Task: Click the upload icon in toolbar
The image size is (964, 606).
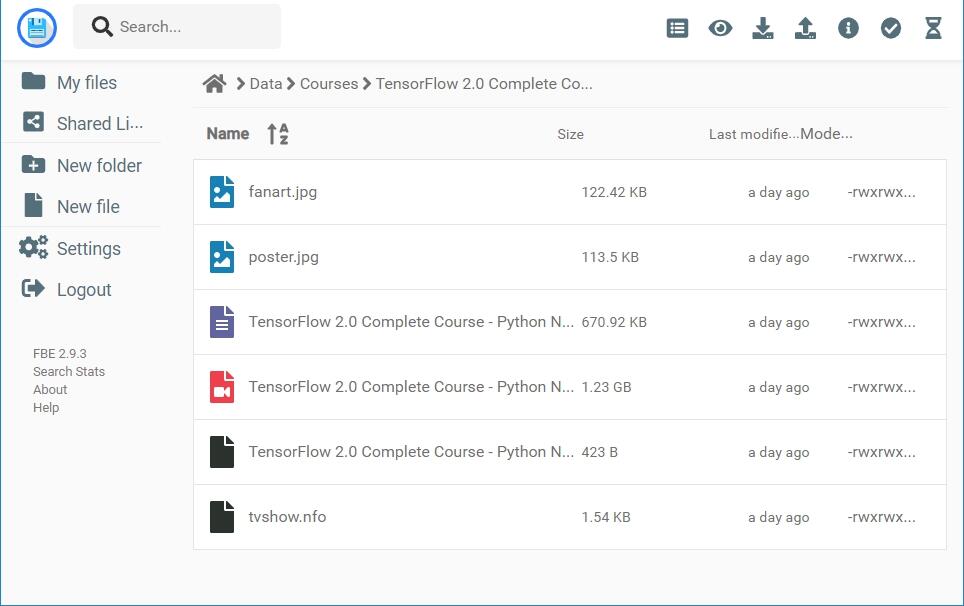Action: point(805,28)
